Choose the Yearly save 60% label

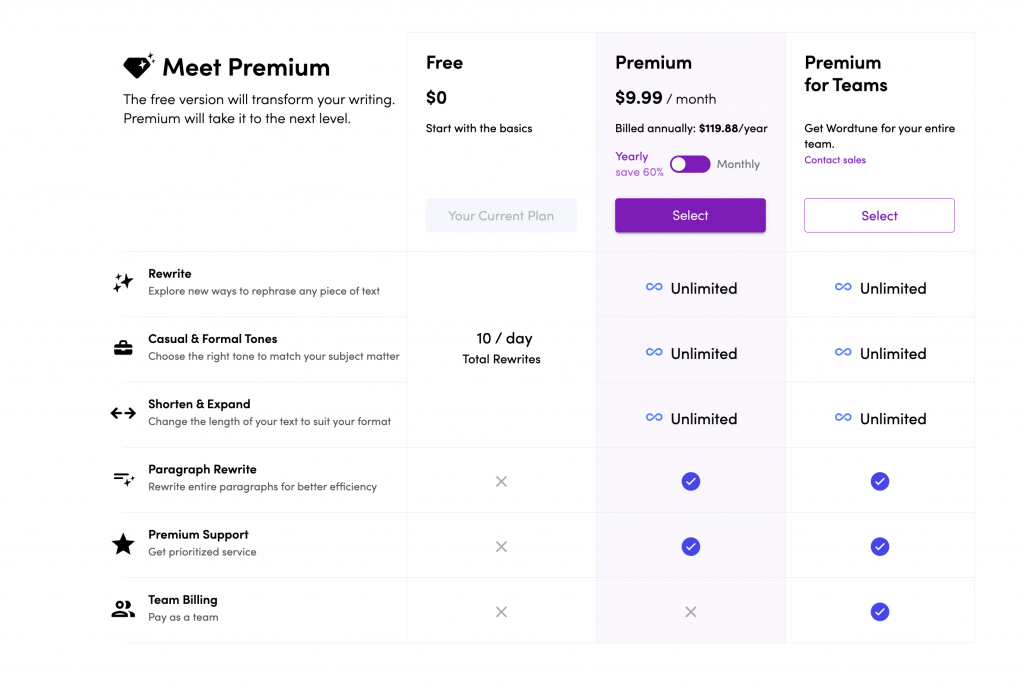[639, 164]
